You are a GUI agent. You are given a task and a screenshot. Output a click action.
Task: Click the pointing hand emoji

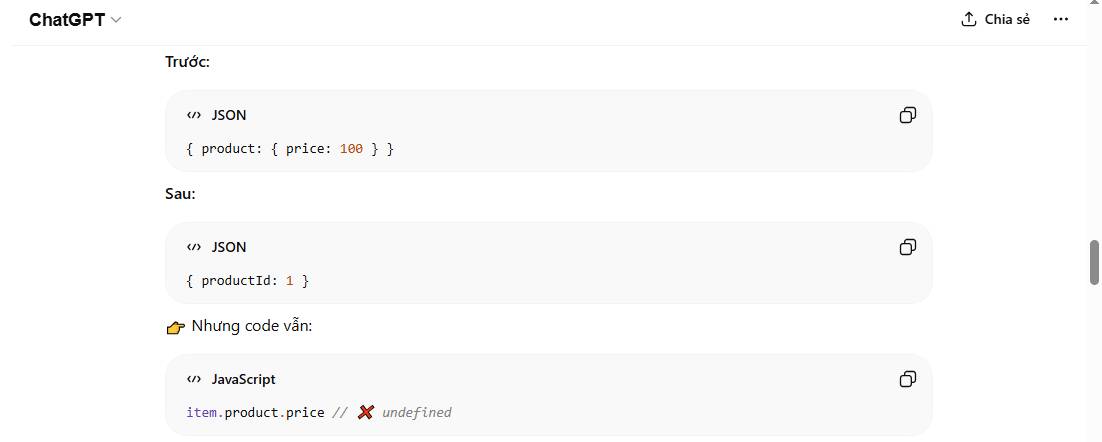pyautogui.click(x=176, y=327)
